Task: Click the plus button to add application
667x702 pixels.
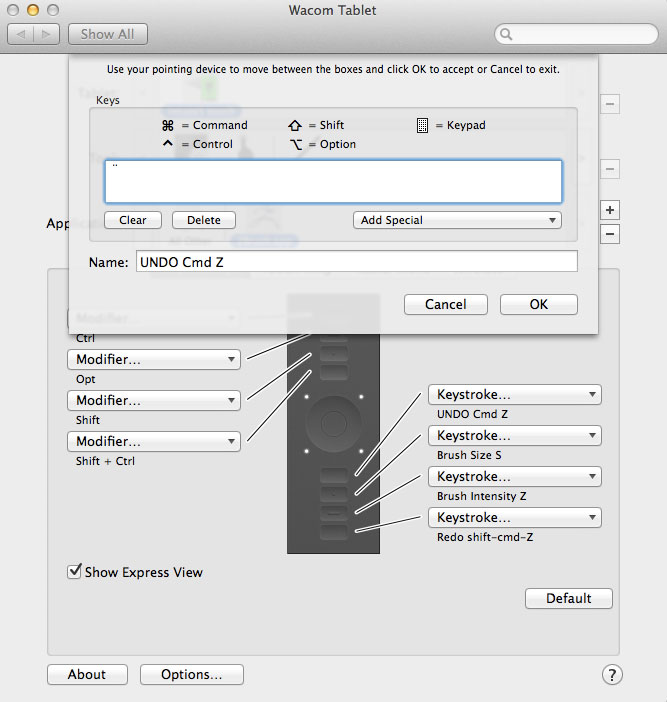Action: click(610, 210)
